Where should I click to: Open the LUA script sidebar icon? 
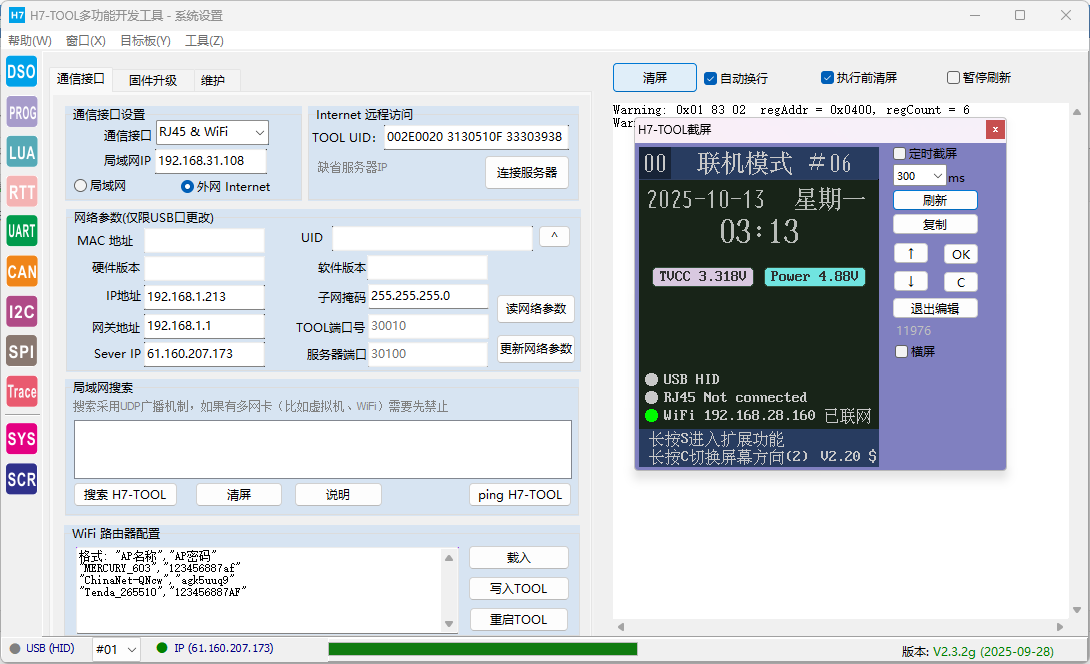tap(21, 152)
